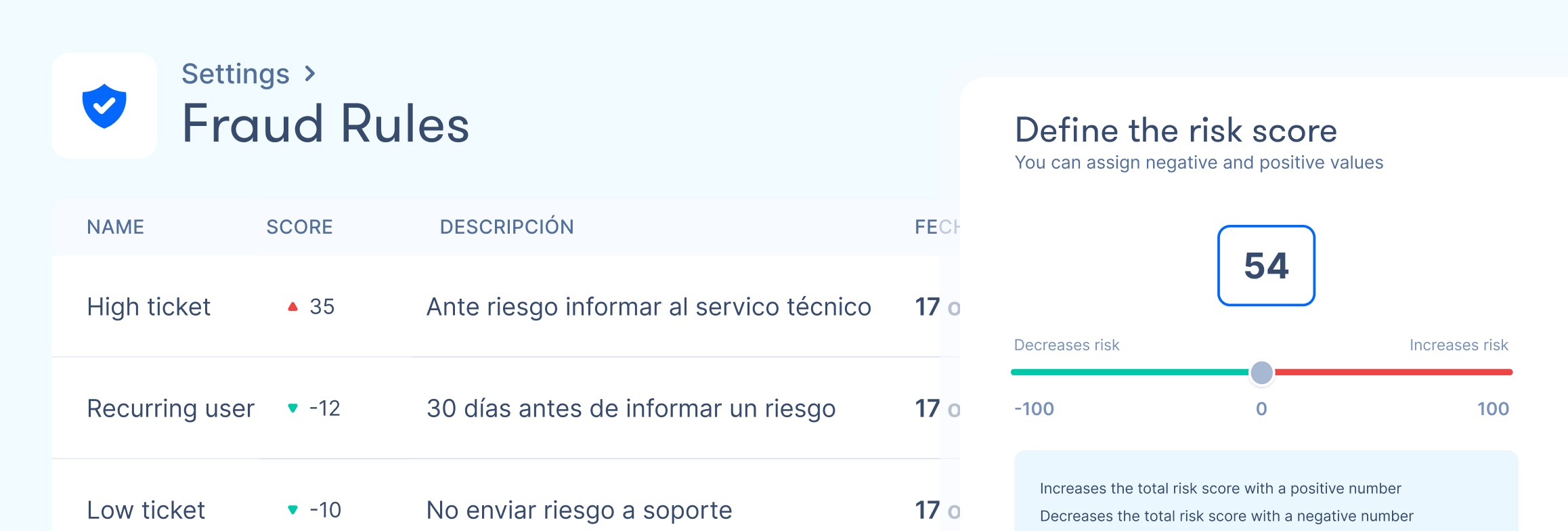Image resolution: width=1568 pixels, height=531 pixels.
Task: Click the risk score input showing 54
Action: click(1266, 265)
